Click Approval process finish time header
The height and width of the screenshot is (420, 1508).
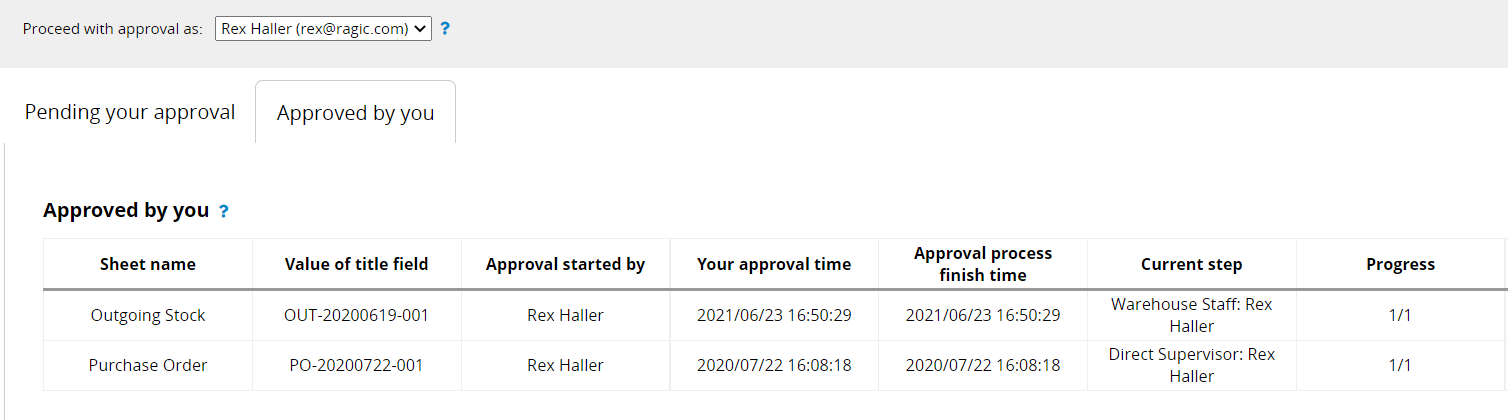coord(983,264)
